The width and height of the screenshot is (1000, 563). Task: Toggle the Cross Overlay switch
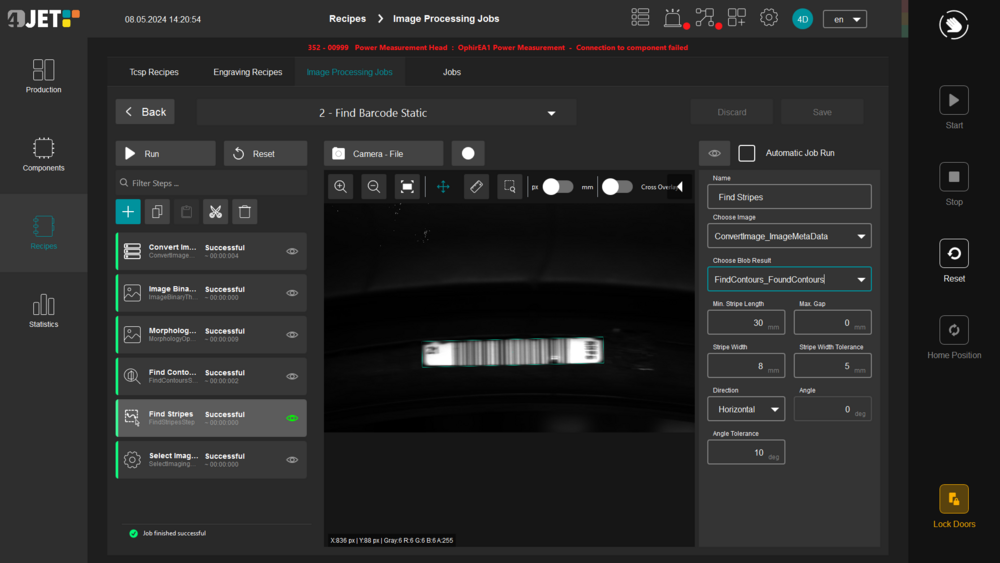(616, 187)
